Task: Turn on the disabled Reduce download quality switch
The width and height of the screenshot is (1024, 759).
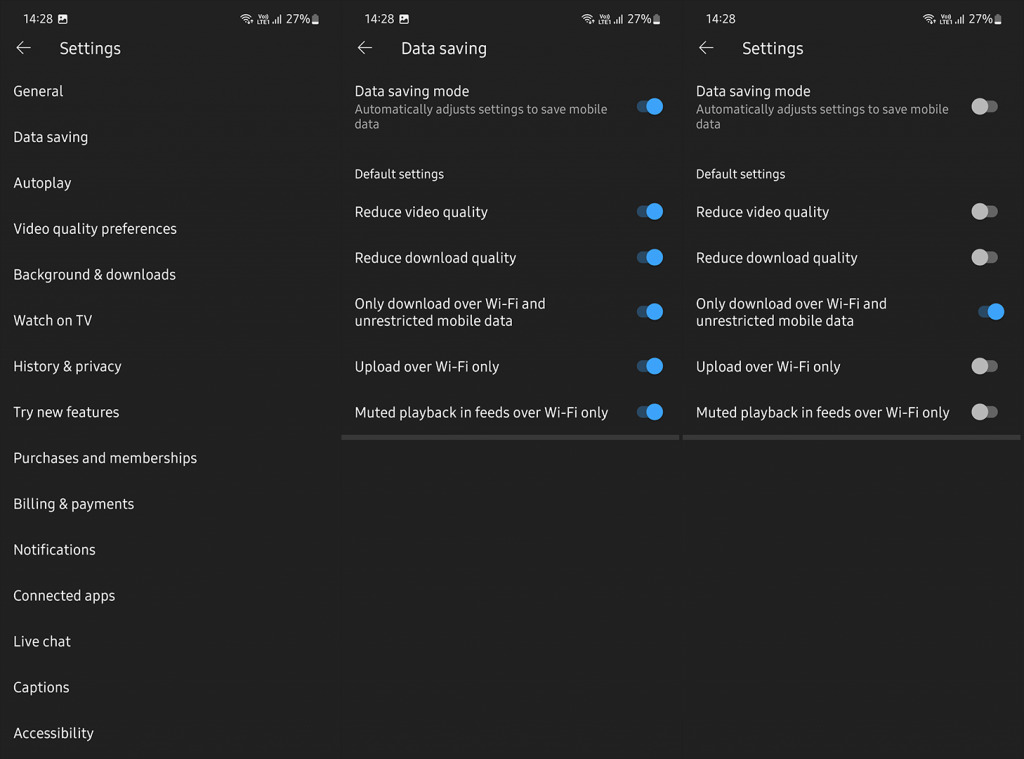Action: 984,258
